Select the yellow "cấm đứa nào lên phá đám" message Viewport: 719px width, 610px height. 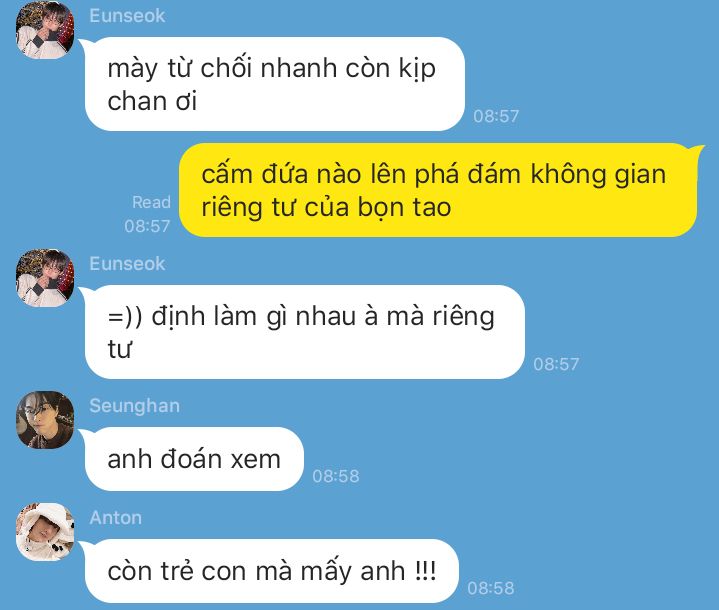click(438, 190)
